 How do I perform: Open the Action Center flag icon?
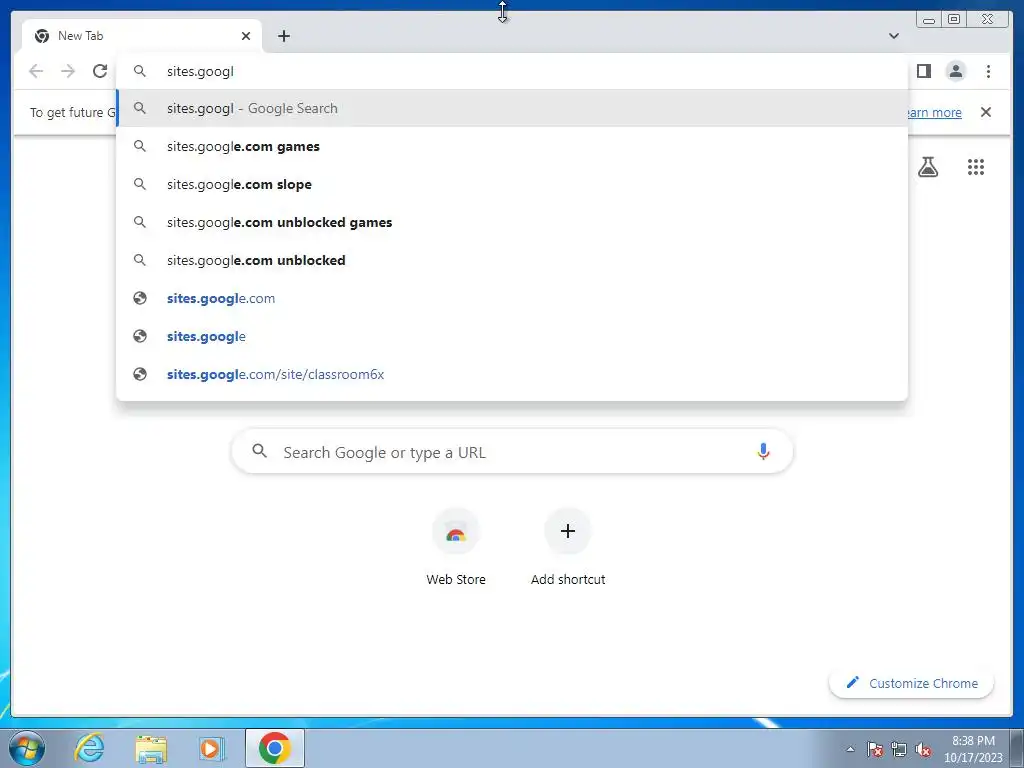tap(874, 749)
